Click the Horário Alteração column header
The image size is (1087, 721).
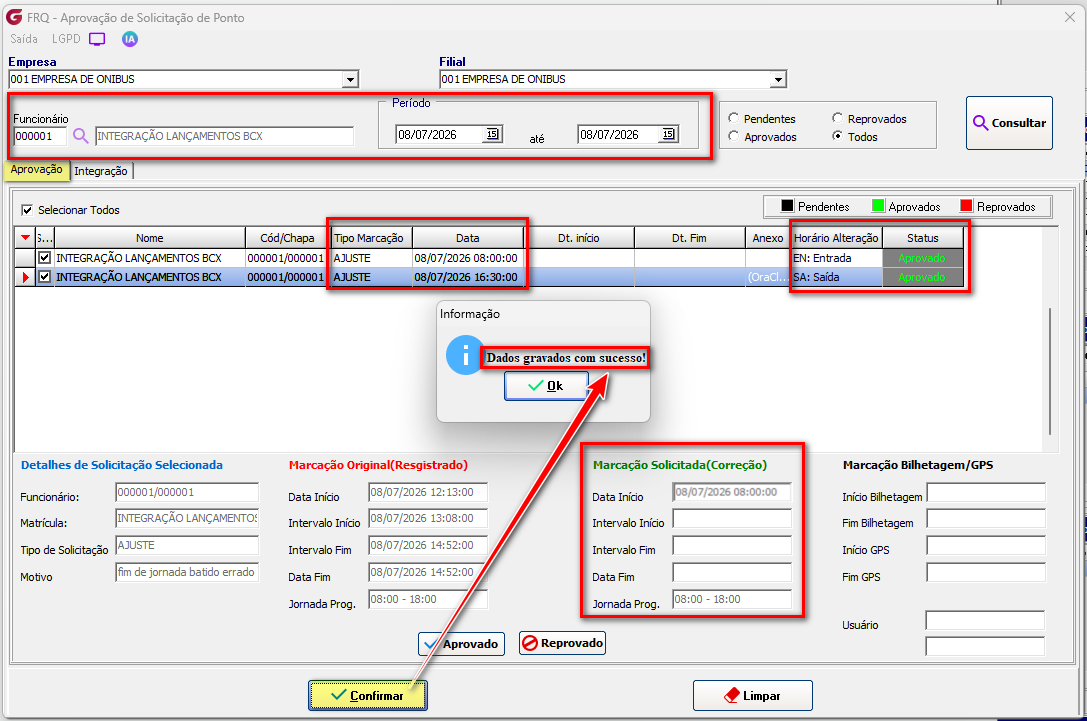coord(836,238)
